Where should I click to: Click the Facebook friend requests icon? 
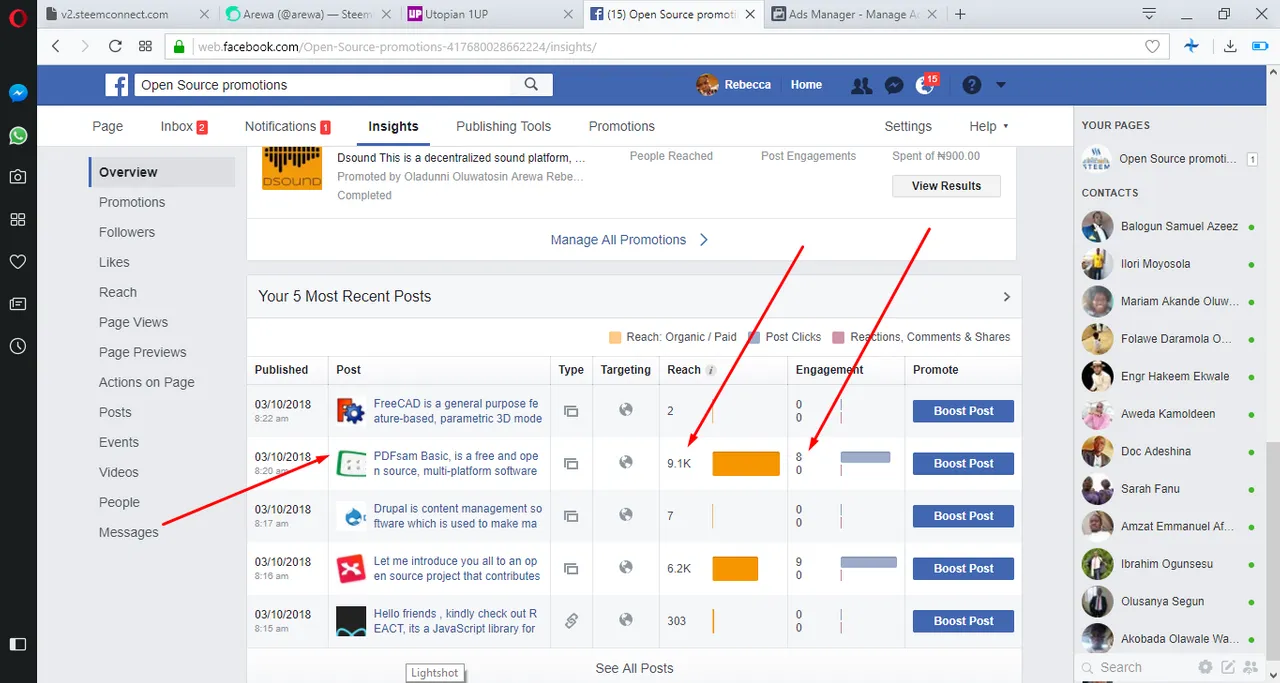tap(861, 85)
